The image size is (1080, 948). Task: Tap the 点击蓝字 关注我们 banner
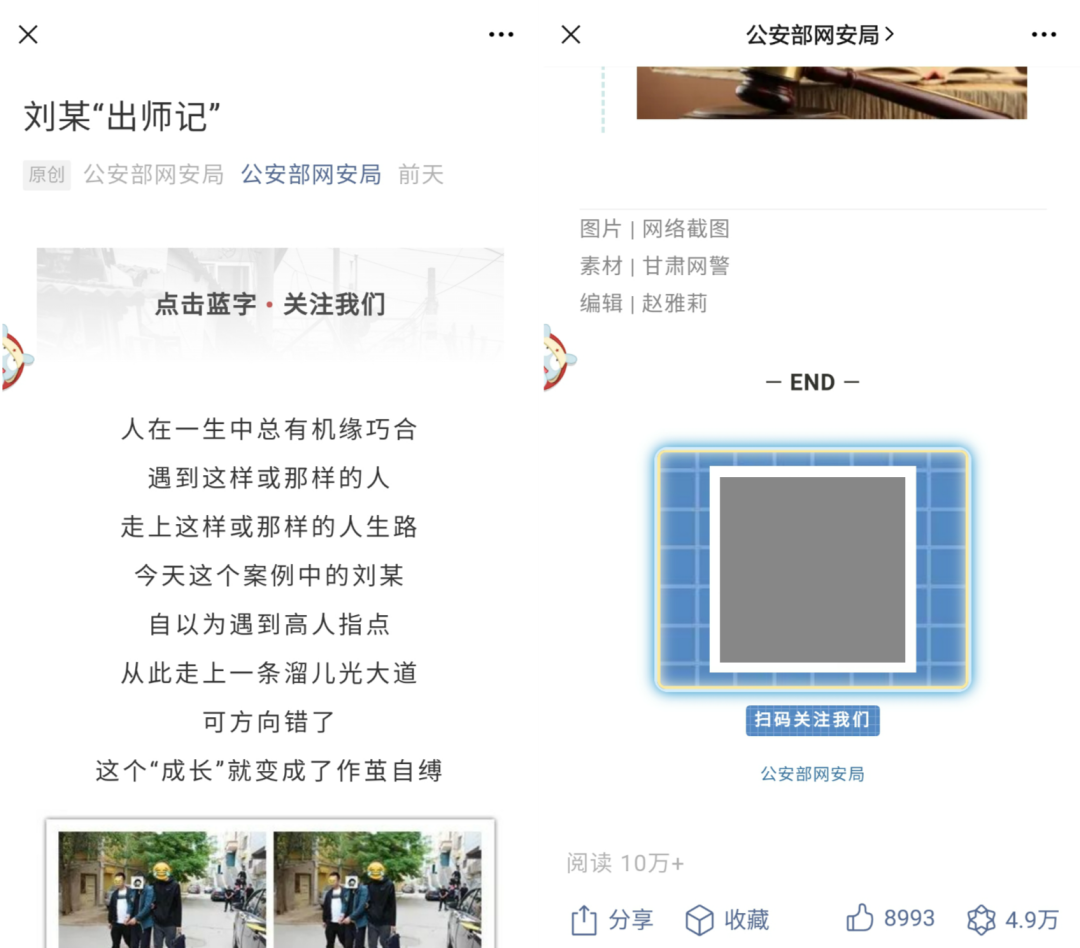270,304
